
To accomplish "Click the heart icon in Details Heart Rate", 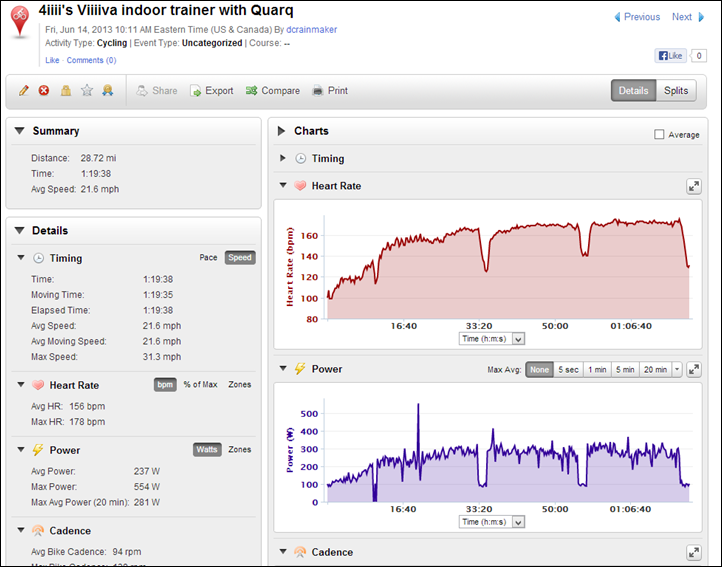I will tap(38, 385).
